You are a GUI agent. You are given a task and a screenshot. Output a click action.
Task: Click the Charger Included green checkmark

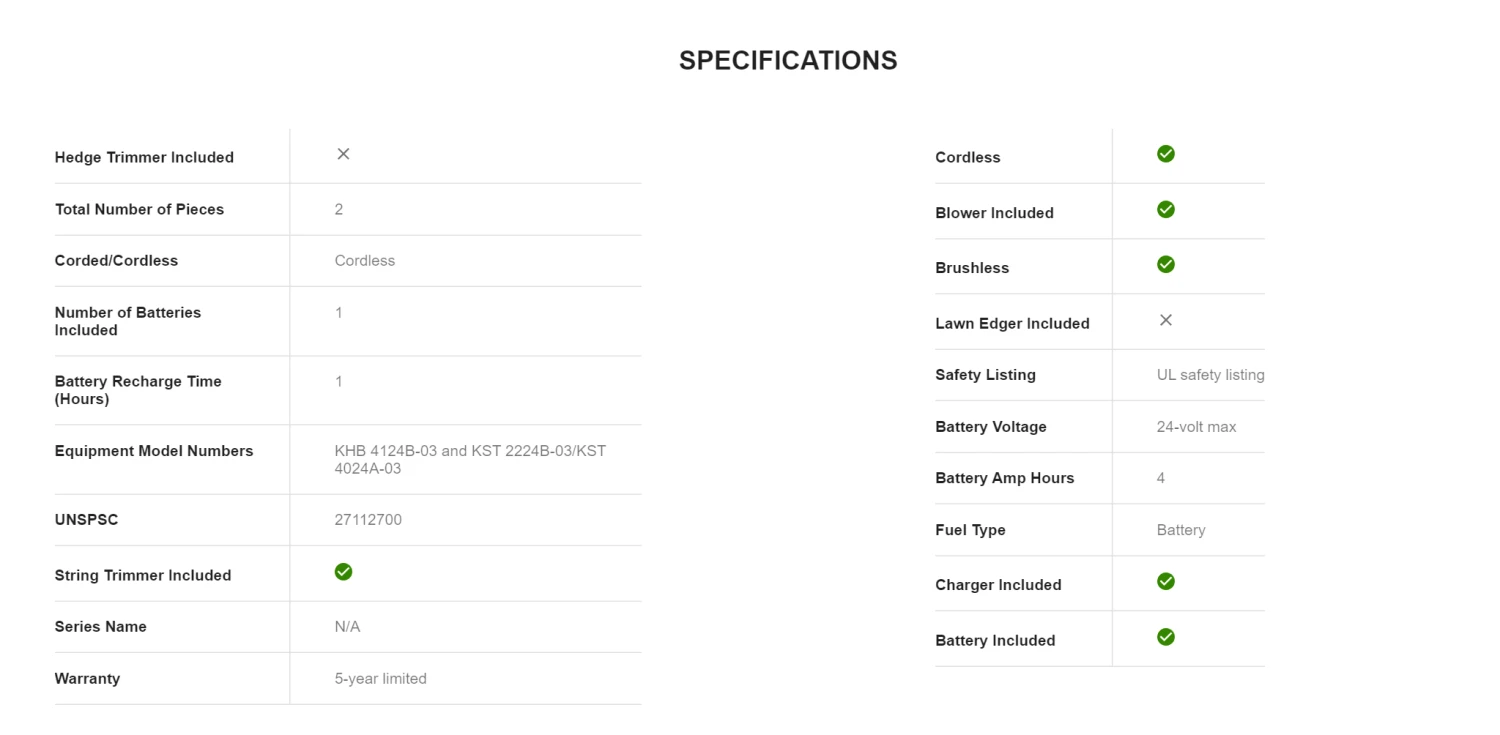tap(1165, 582)
